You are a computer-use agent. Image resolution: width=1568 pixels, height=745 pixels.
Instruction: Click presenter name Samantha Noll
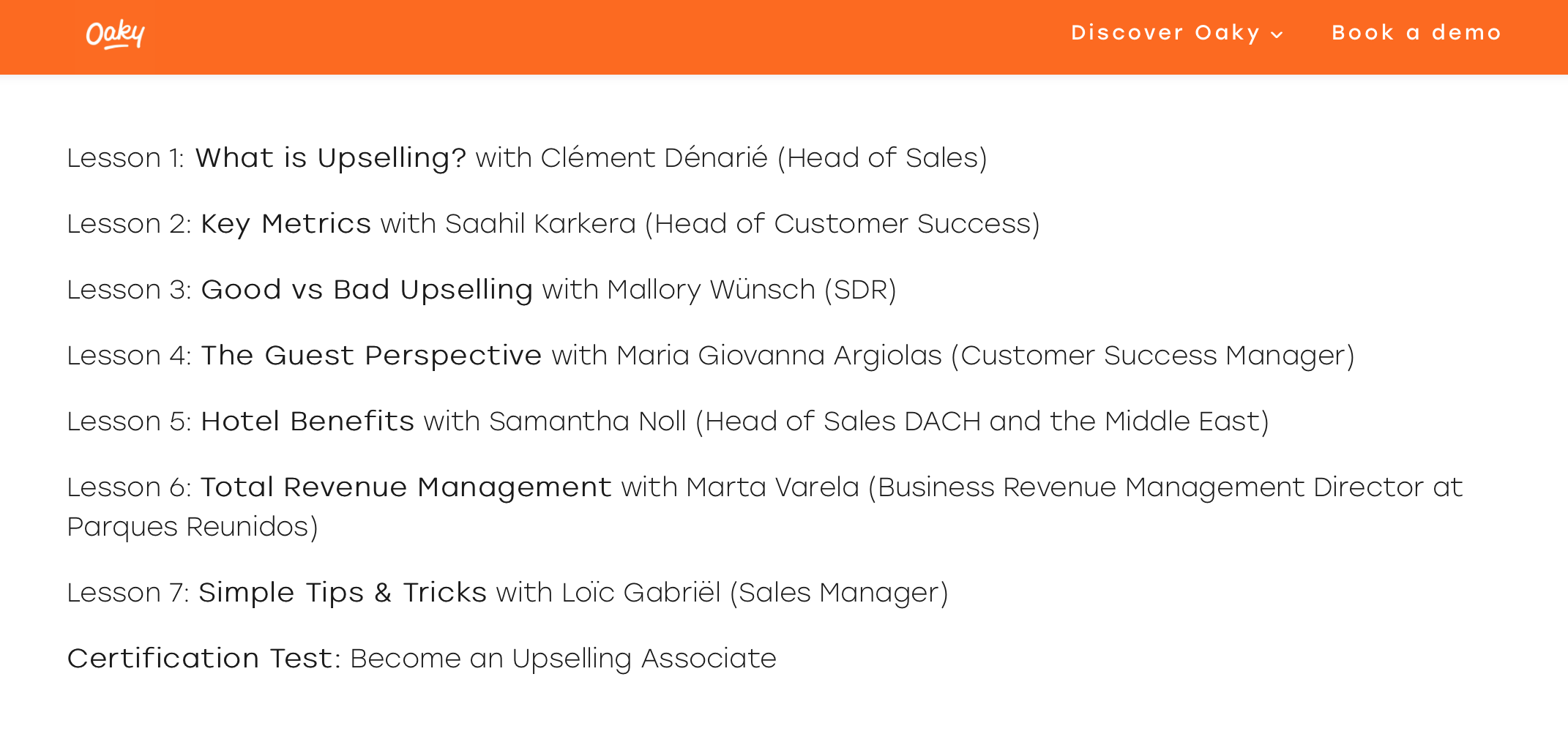(588, 422)
